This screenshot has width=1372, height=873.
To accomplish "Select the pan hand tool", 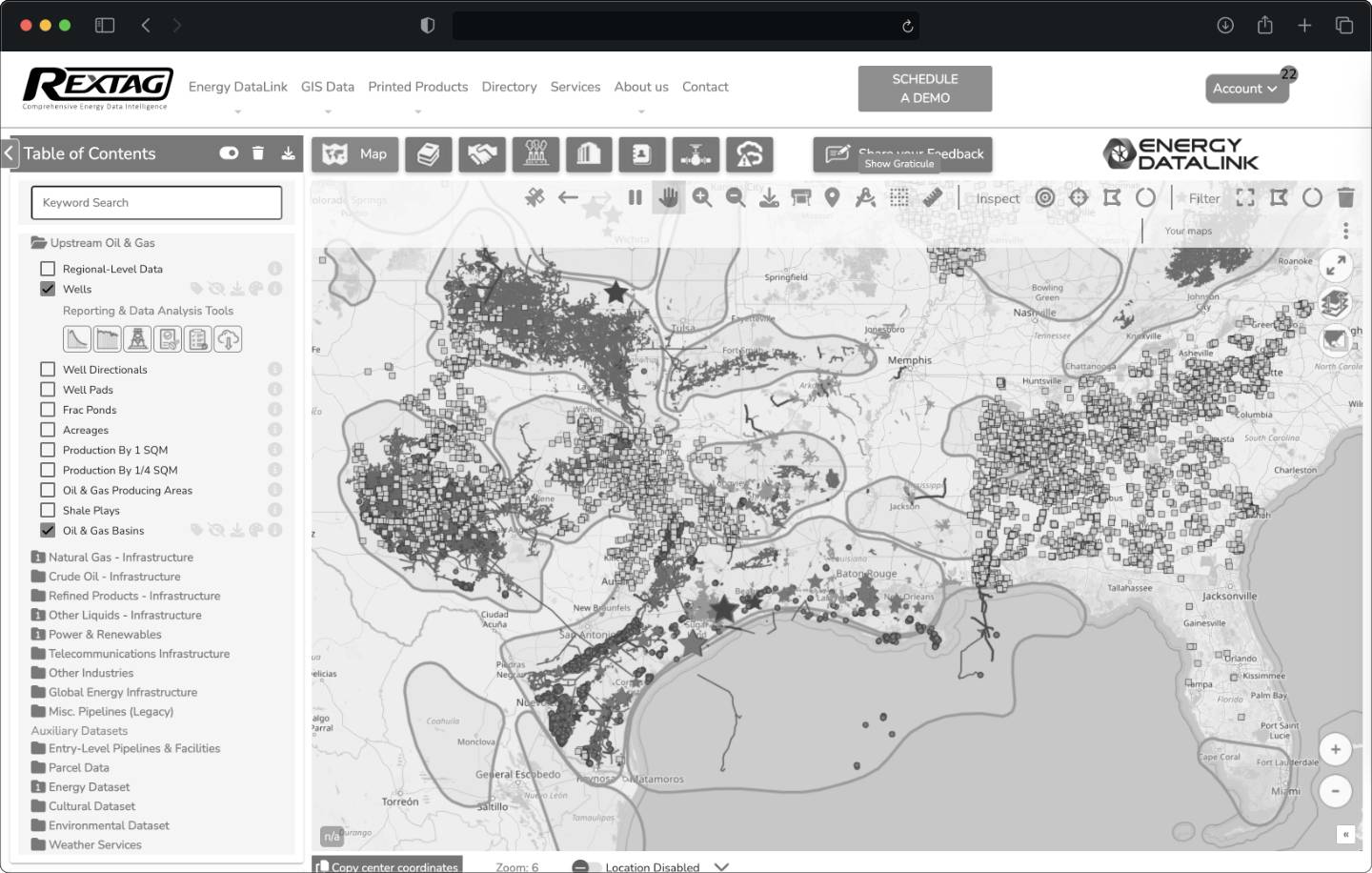I will point(668,197).
